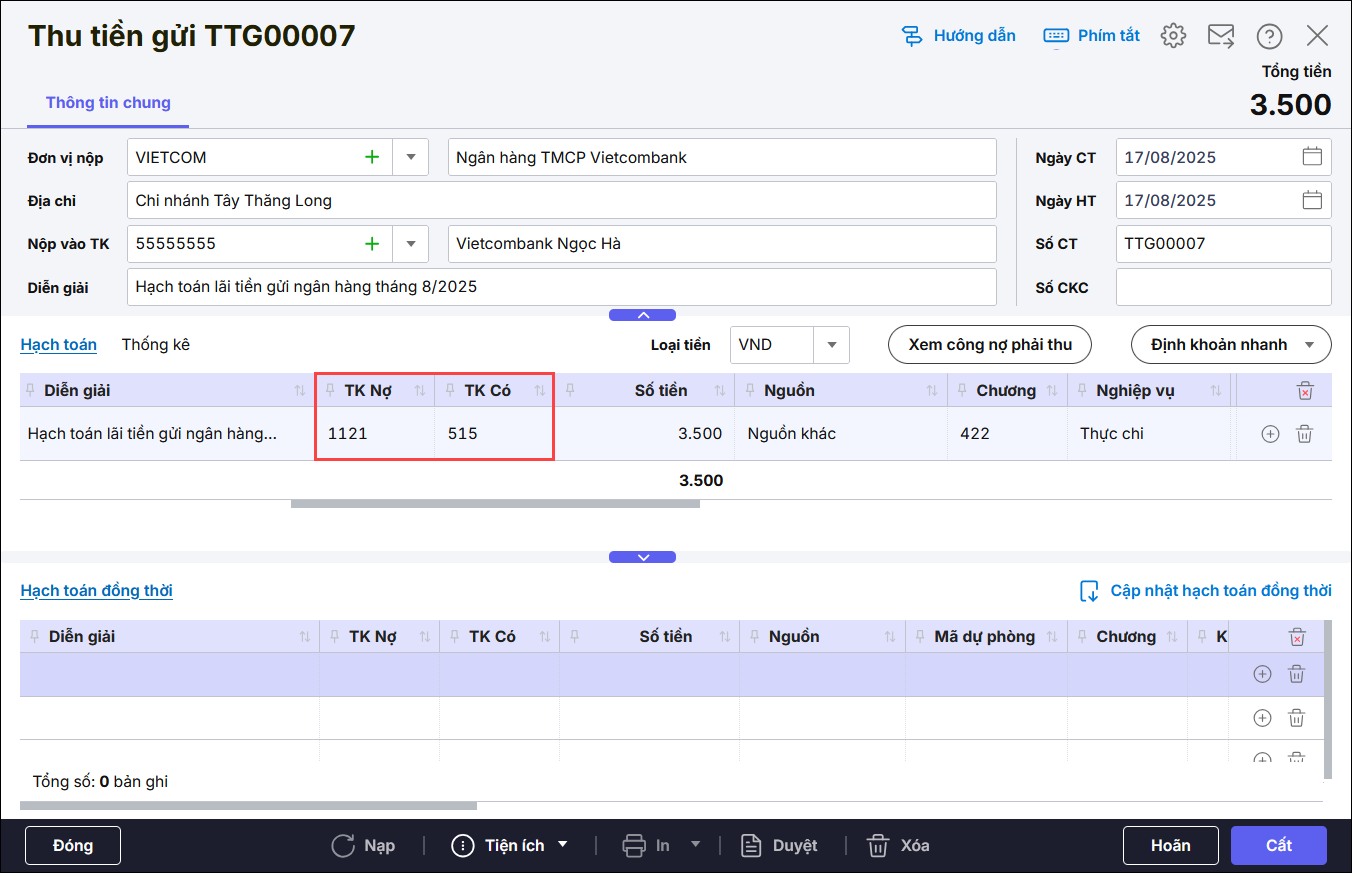Click green plus next to VIETCOM
The image size is (1352, 873).
(x=372, y=157)
